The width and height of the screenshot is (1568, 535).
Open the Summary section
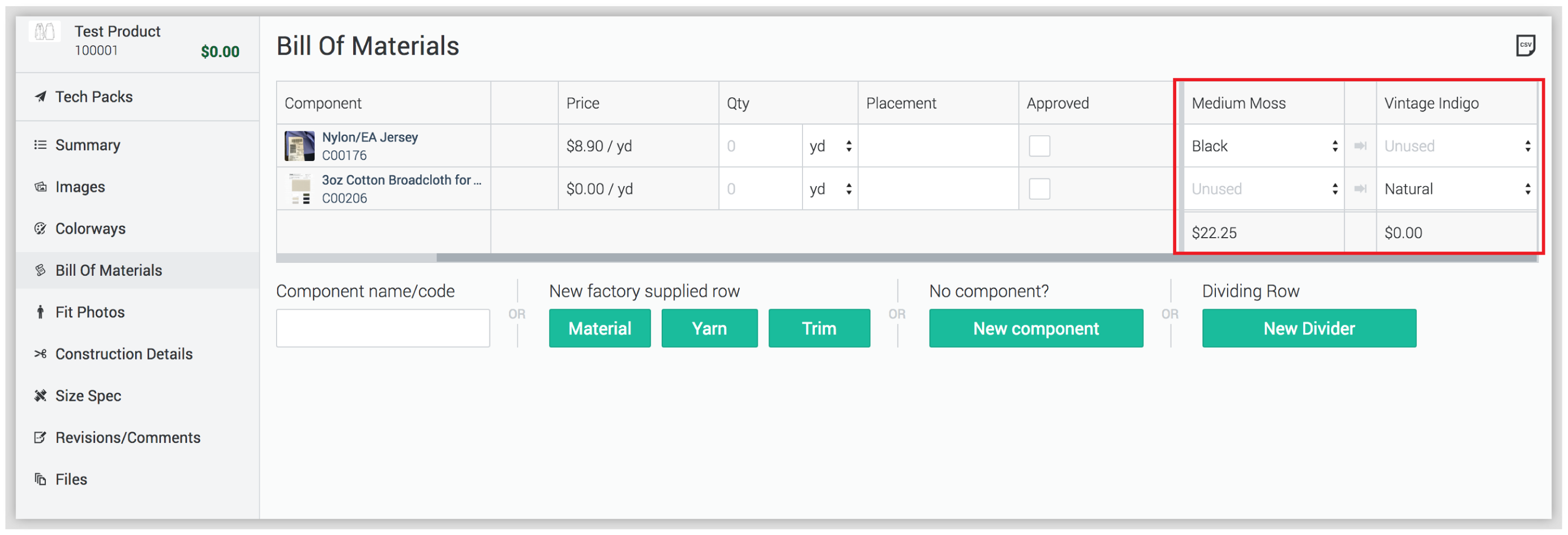point(87,145)
